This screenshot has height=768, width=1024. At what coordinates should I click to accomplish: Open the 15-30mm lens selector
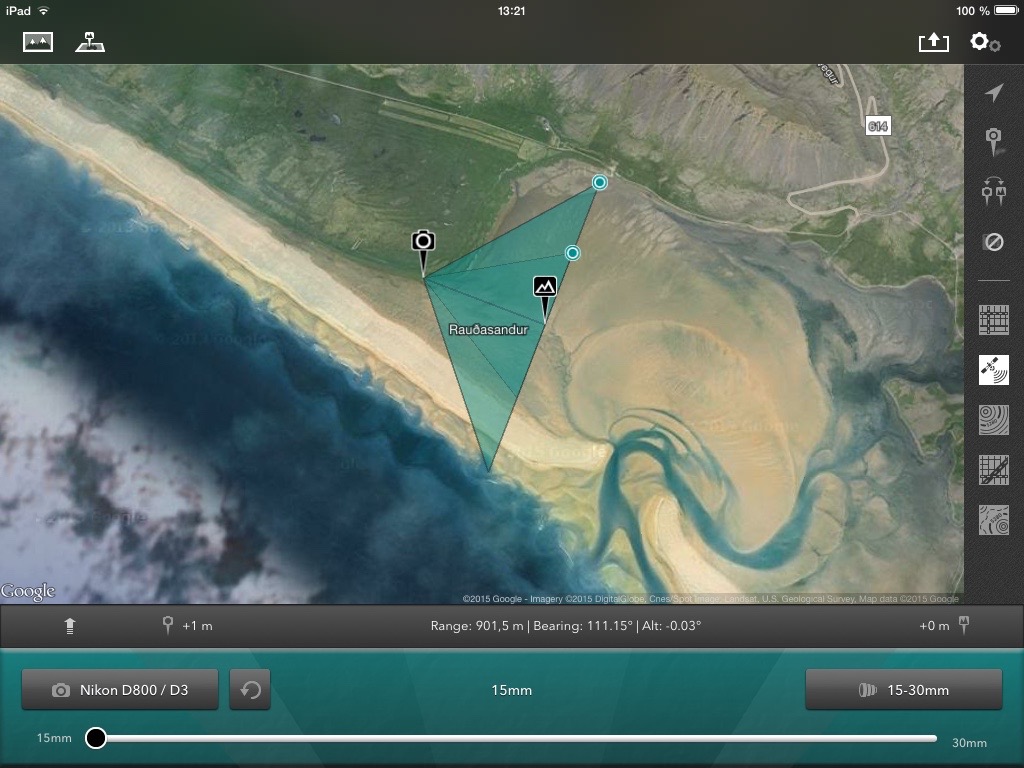pyautogui.click(x=904, y=690)
